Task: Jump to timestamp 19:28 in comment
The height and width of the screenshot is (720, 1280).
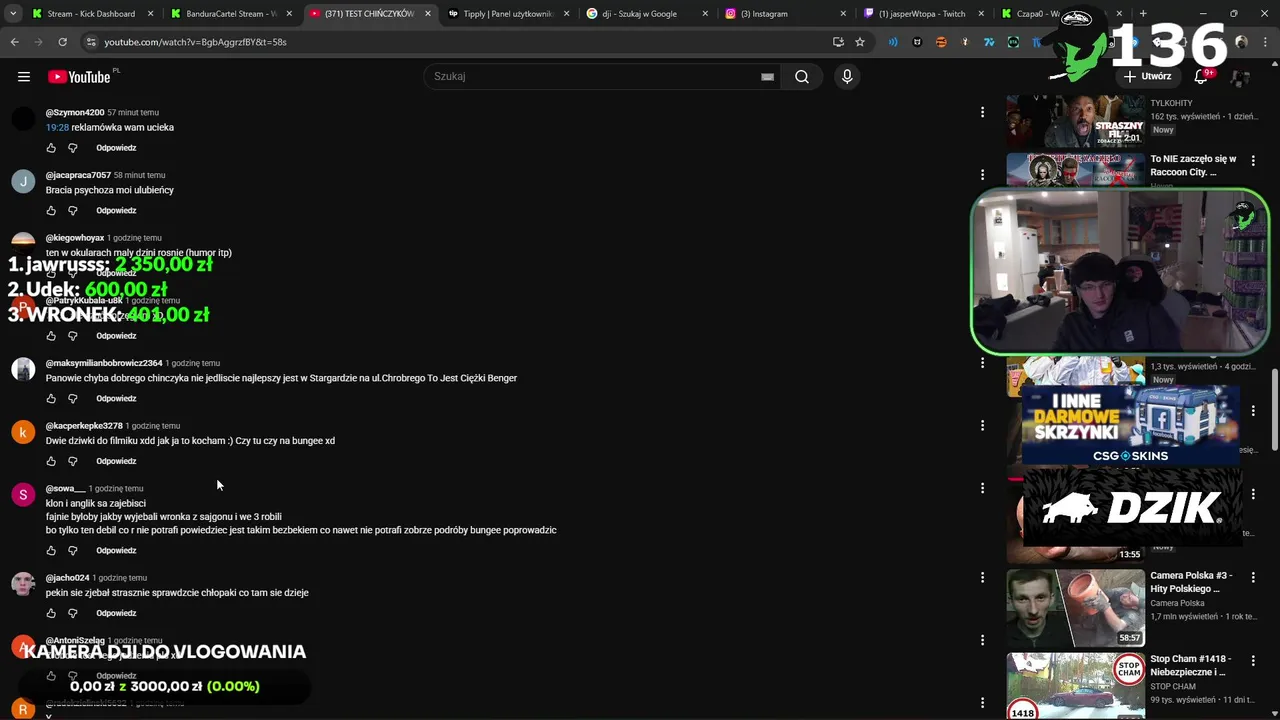Action: click(x=57, y=128)
